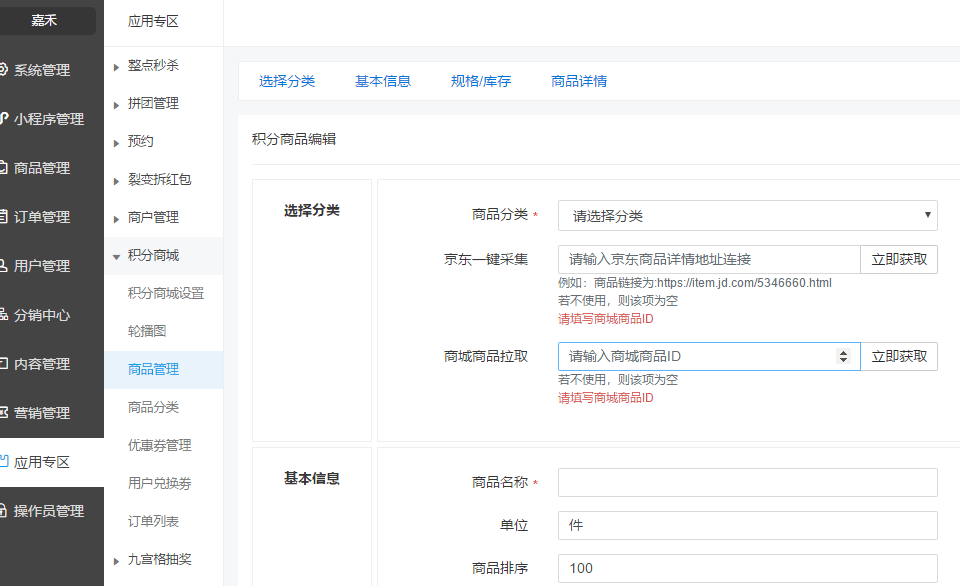960x586 pixels.
Task: Click the 嘉禾 header button
Action: point(44,20)
